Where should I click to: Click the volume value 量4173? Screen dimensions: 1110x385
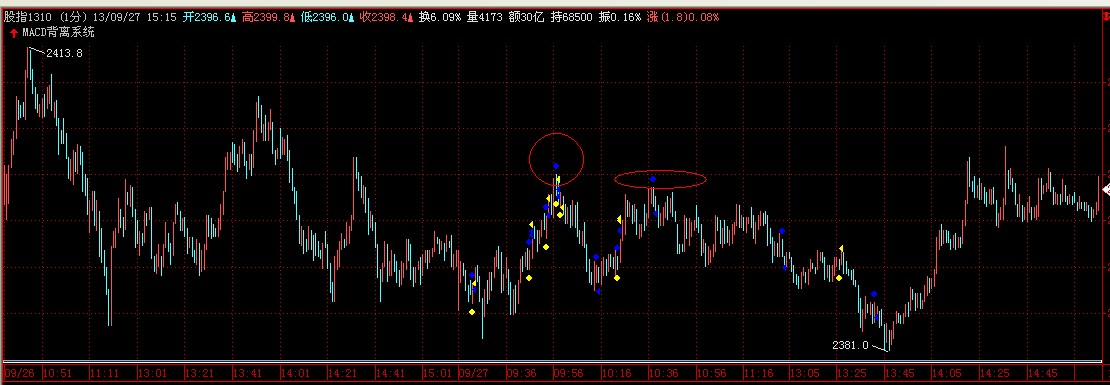[x=484, y=18]
